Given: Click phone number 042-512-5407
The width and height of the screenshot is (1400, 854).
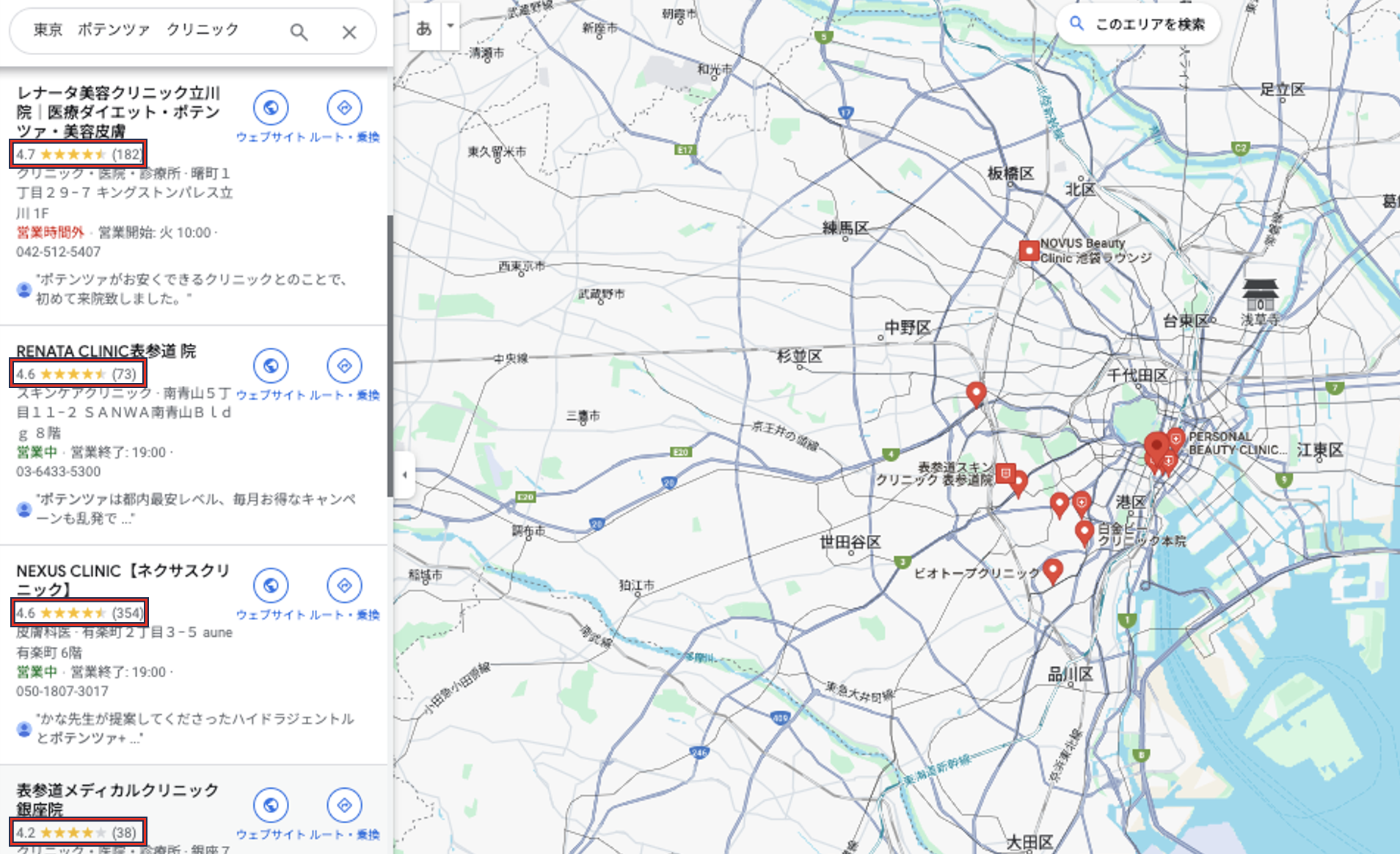Looking at the screenshot, I should [x=59, y=252].
